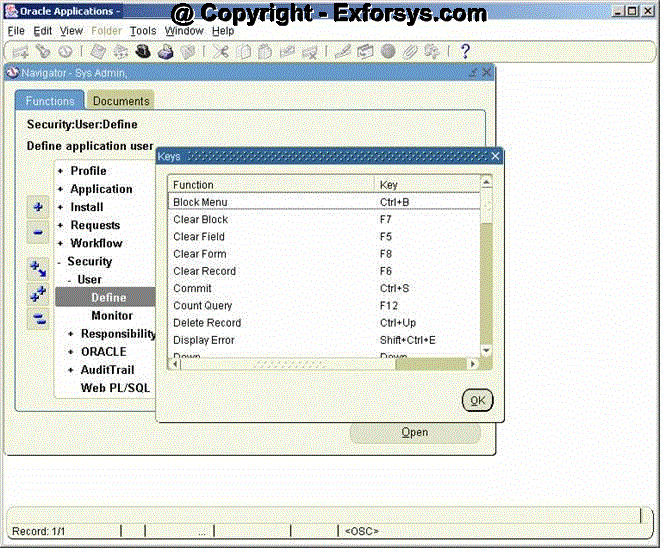Viewport: 660px width, 548px height.
Task: Expand the Profile tree node
Action: coord(60,171)
